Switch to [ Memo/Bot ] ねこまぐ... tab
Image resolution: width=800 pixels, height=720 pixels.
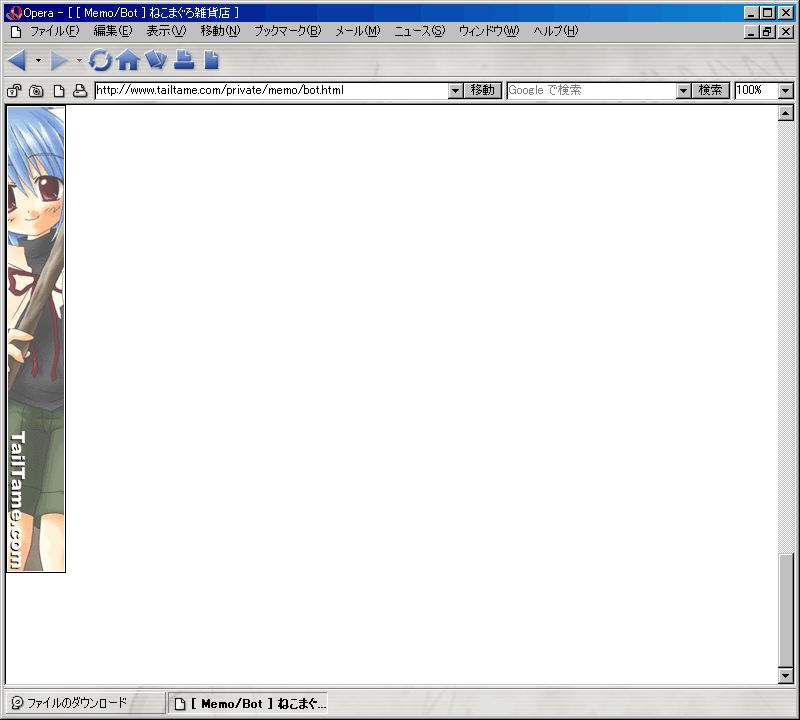(x=248, y=703)
